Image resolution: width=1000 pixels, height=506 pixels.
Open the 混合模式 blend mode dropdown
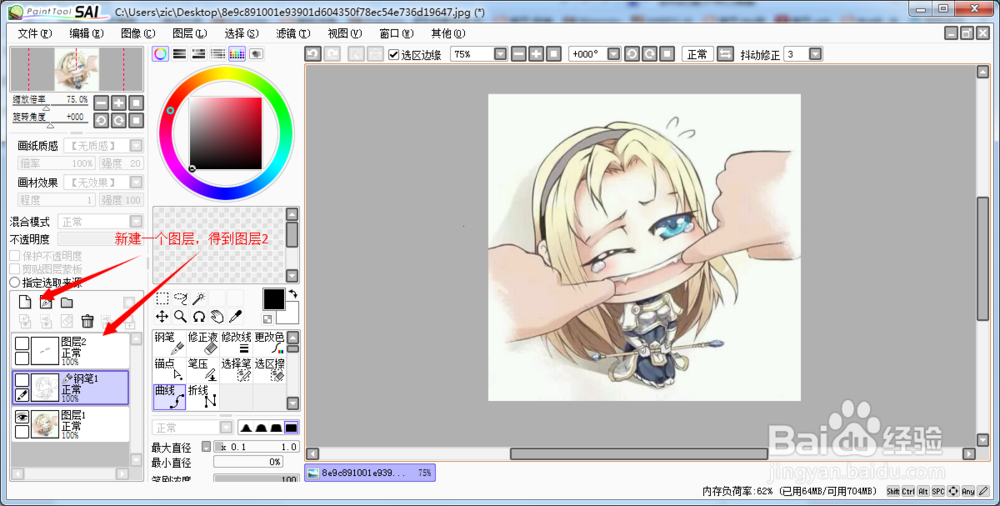[136, 221]
